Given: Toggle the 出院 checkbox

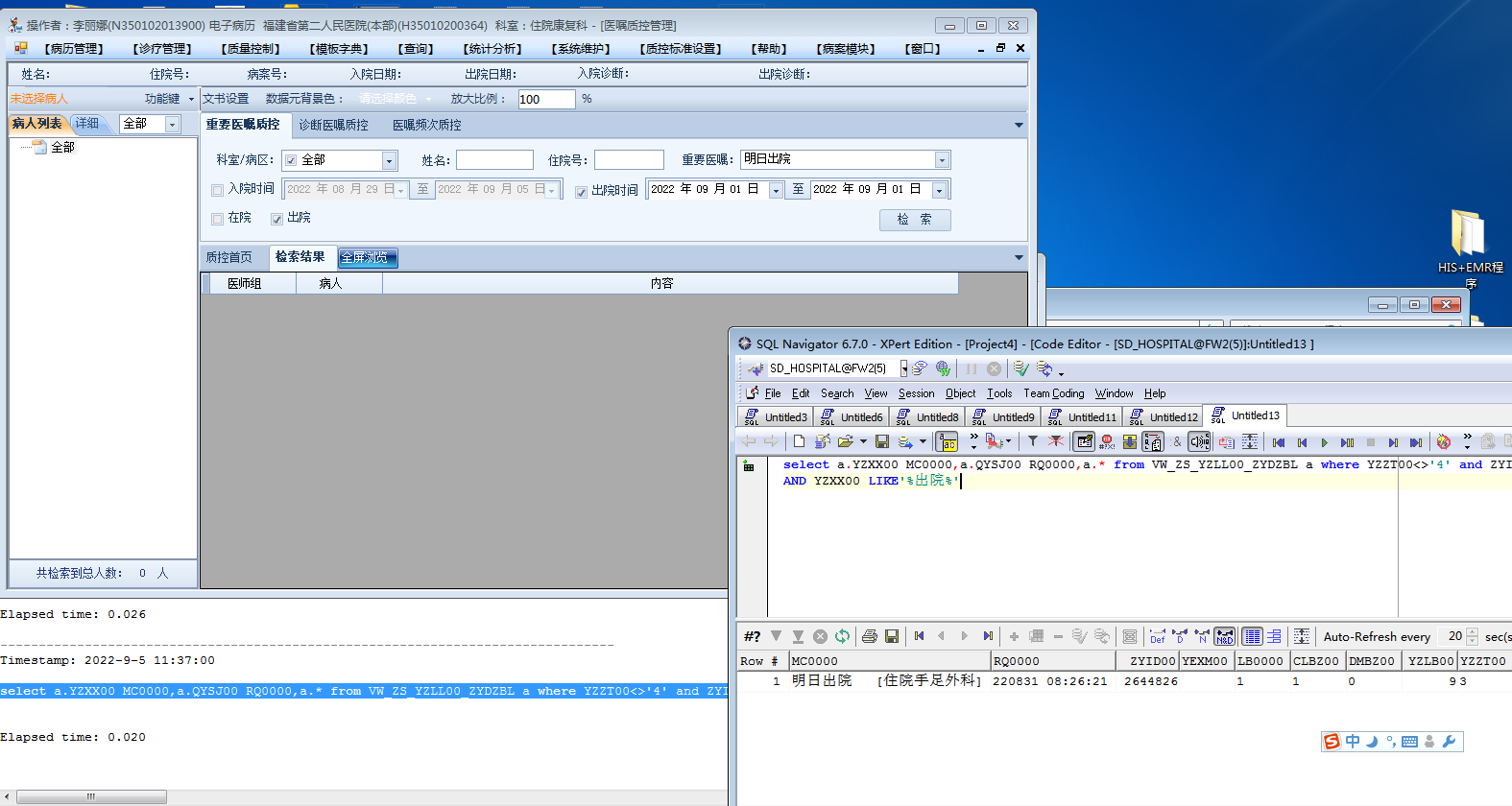Looking at the screenshot, I should pyautogui.click(x=276, y=219).
